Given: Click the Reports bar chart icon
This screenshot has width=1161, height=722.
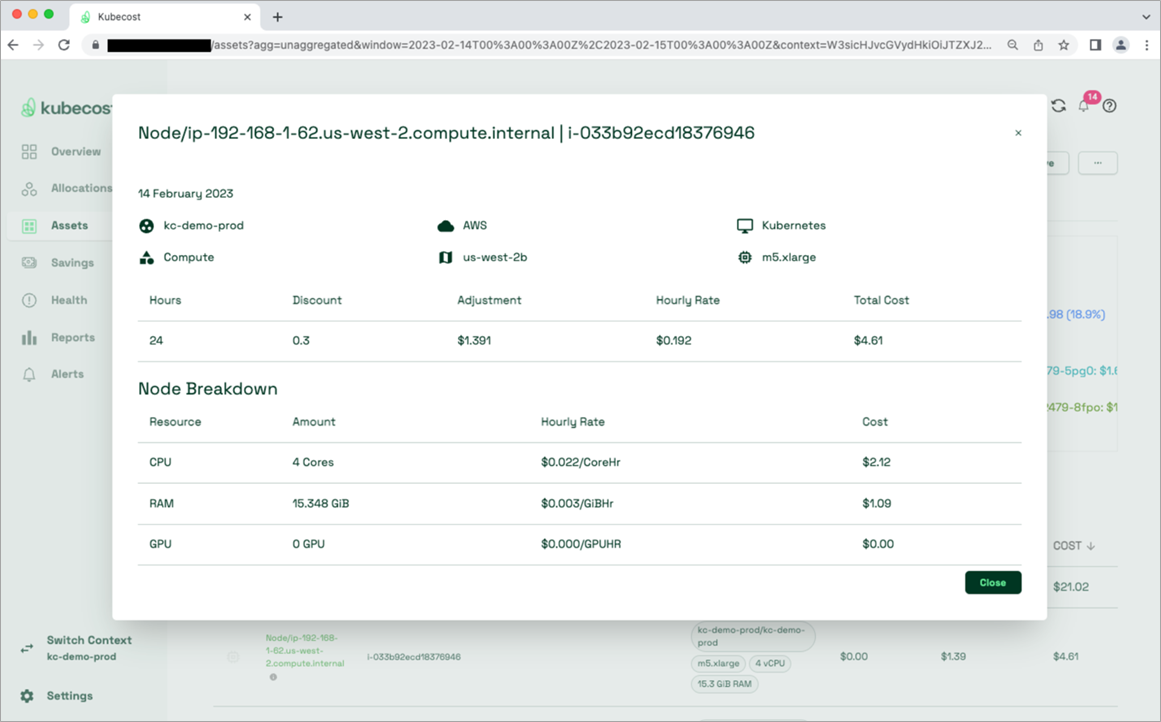Looking at the screenshot, I should tap(29, 338).
